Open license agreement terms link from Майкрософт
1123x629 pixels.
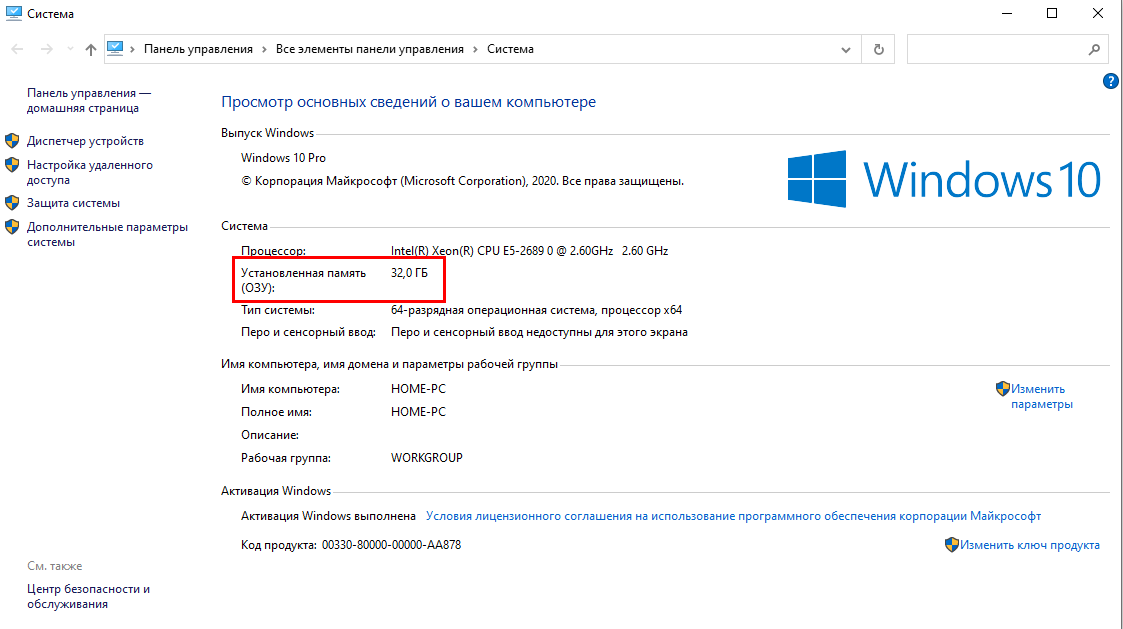click(733, 516)
